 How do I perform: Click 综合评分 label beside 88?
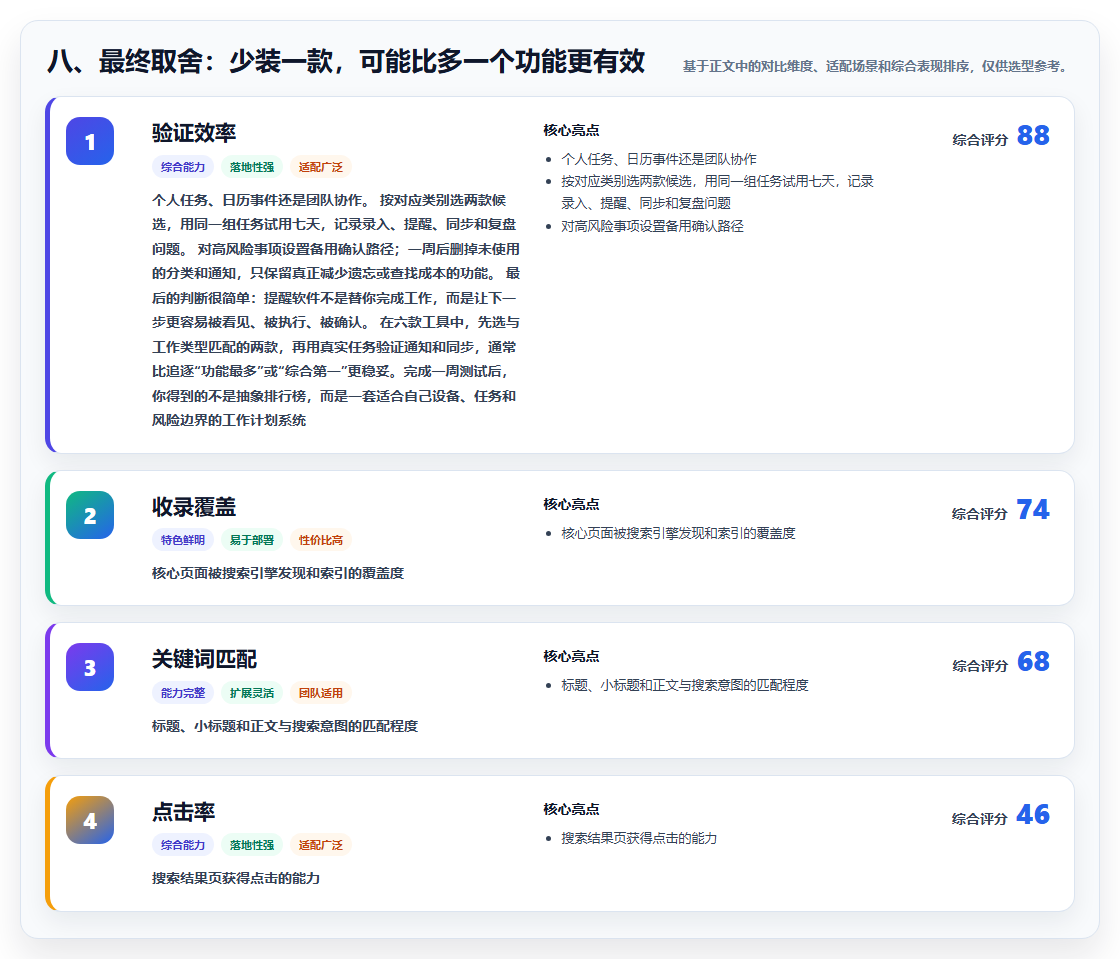coord(980,140)
